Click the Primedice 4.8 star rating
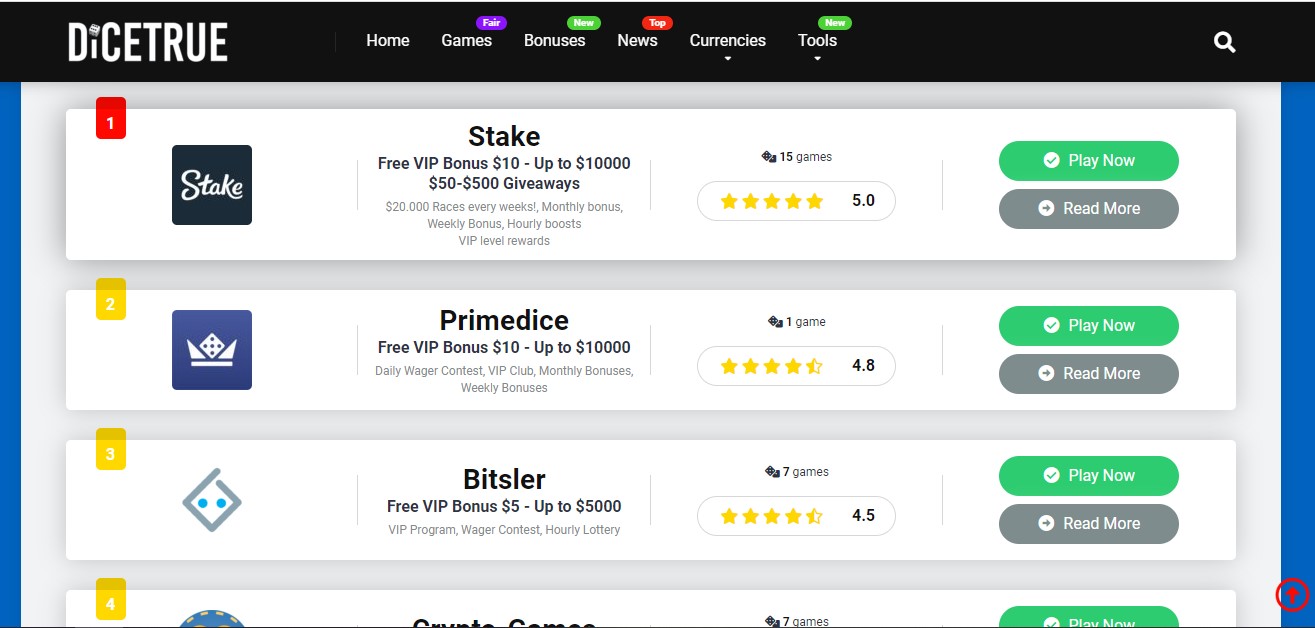Viewport: 1315px width, 628px height. 796,366
